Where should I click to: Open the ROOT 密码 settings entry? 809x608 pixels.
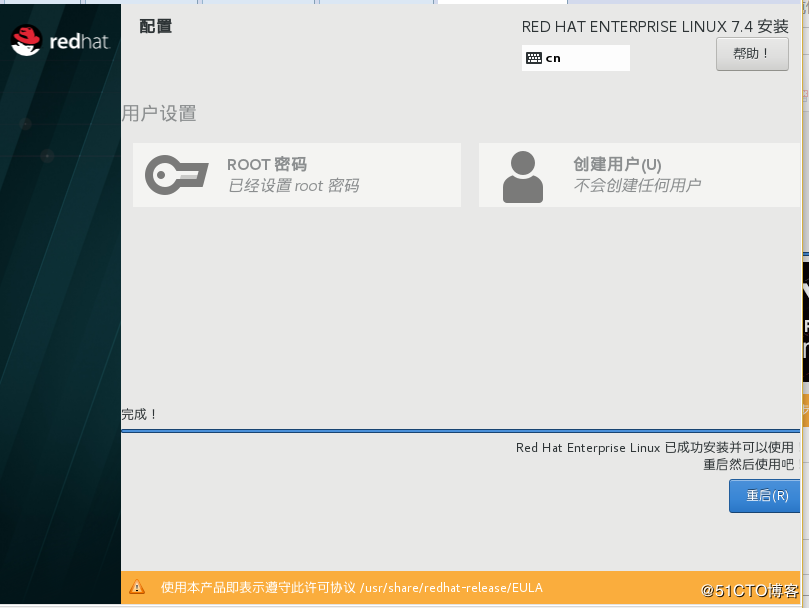point(297,175)
